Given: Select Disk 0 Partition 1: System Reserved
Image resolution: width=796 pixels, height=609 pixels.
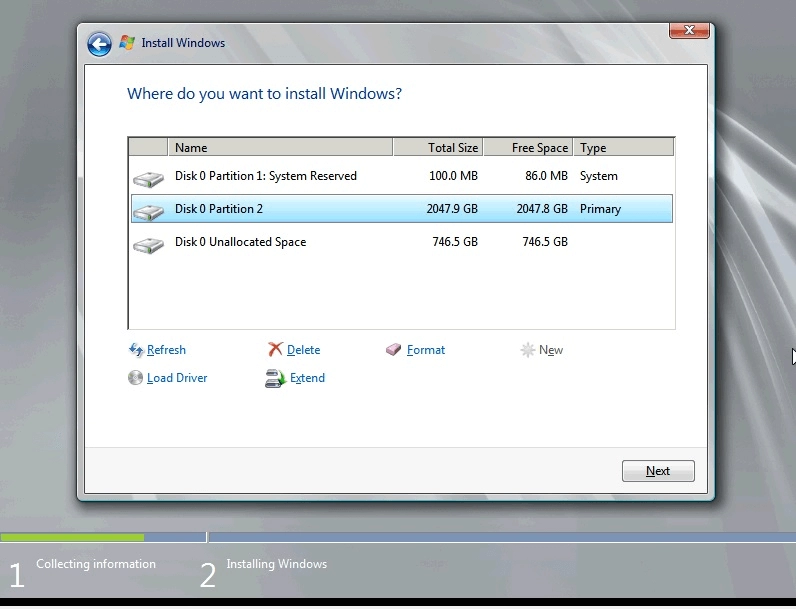Looking at the screenshot, I should click(x=402, y=176).
